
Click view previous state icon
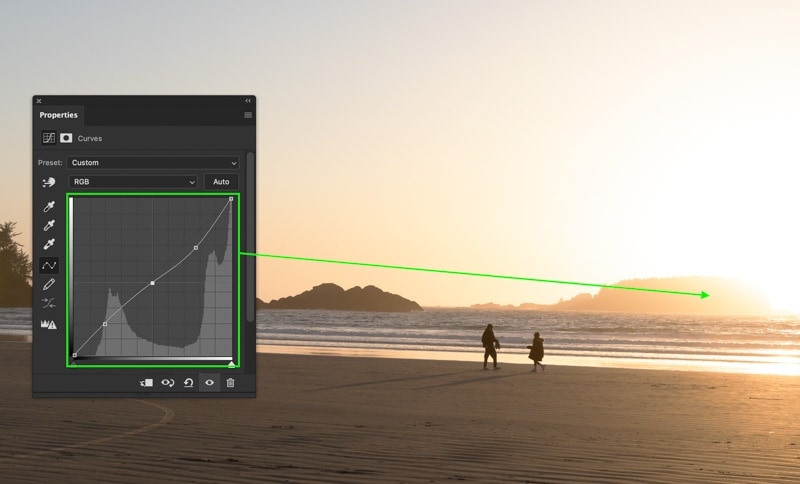coord(168,382)
